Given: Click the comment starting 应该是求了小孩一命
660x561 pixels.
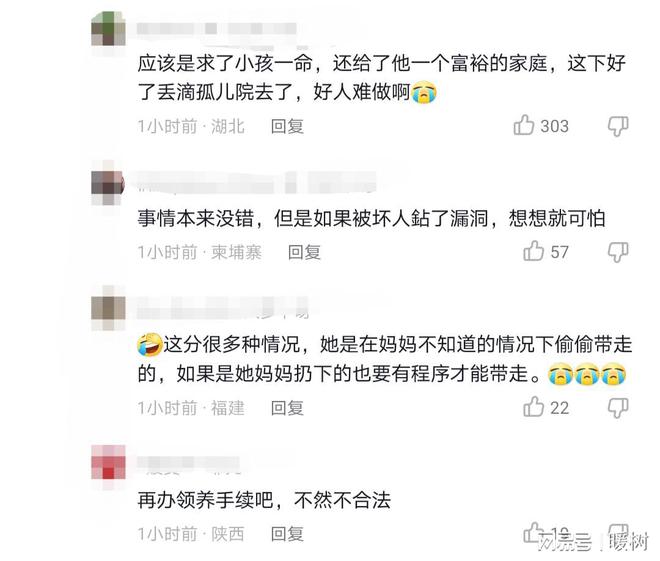Looking at the screenshot, I should (382, 78).
